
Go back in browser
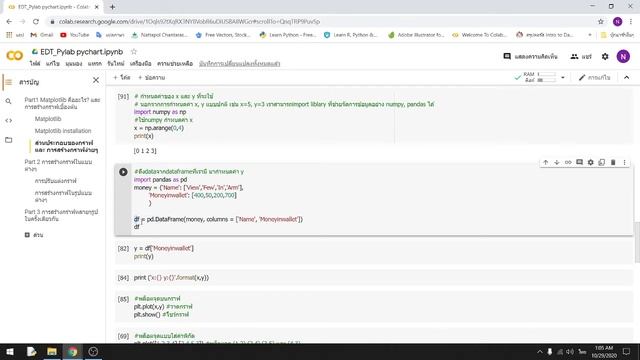(x=9, y=22)
